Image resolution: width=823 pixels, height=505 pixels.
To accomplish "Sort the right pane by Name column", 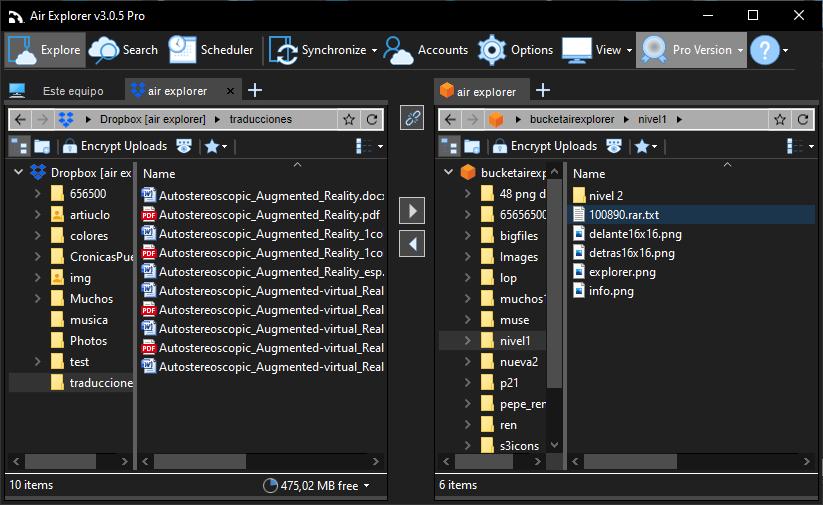I will coord(588,174).
